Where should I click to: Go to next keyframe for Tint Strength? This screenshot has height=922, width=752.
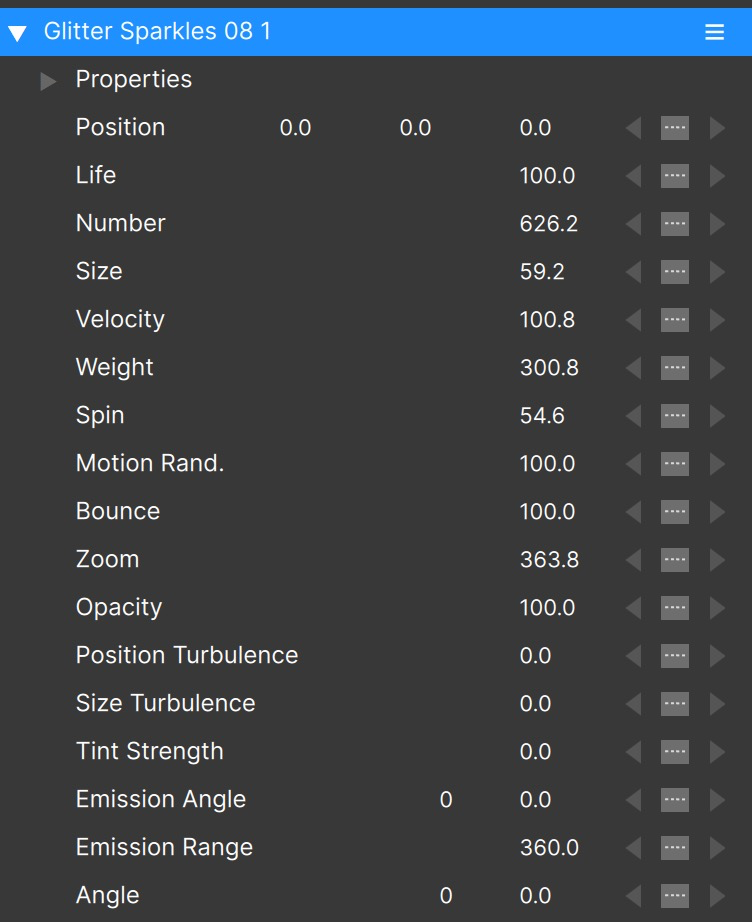point(717,752)
